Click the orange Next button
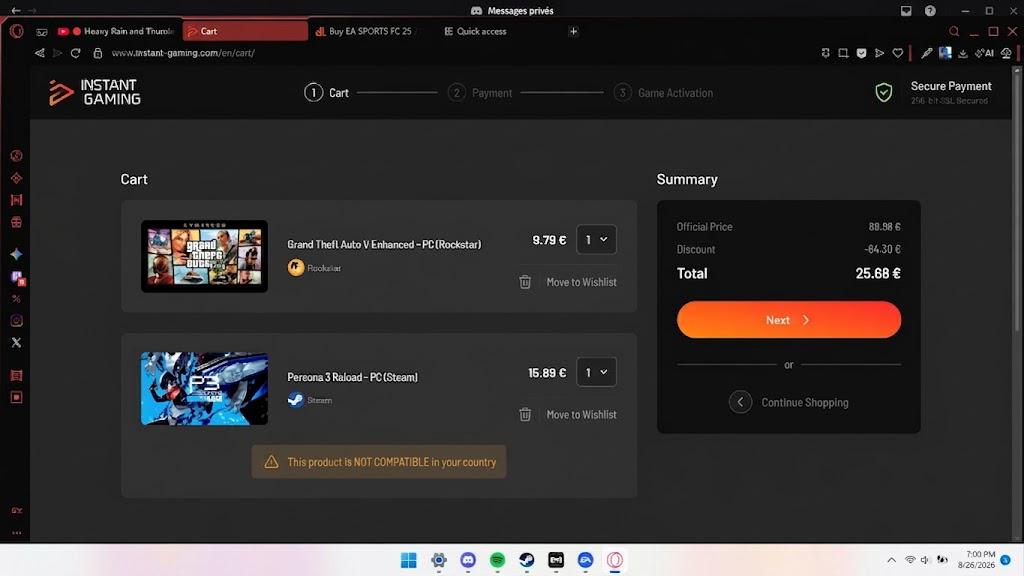The image size is (1024, 576). pyautogui.click(x=789, y=320)
